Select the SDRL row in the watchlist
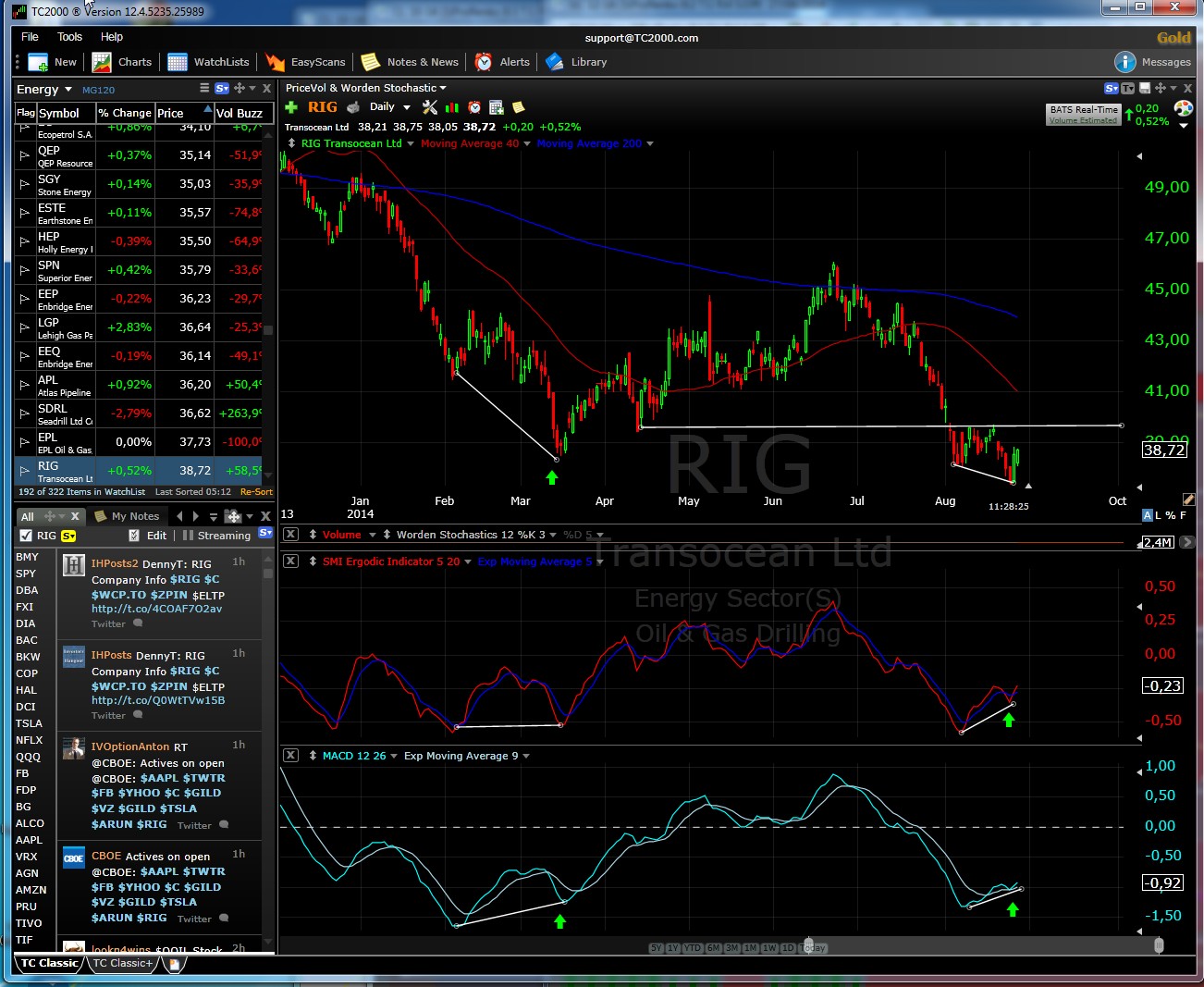 tap(139, 413)
